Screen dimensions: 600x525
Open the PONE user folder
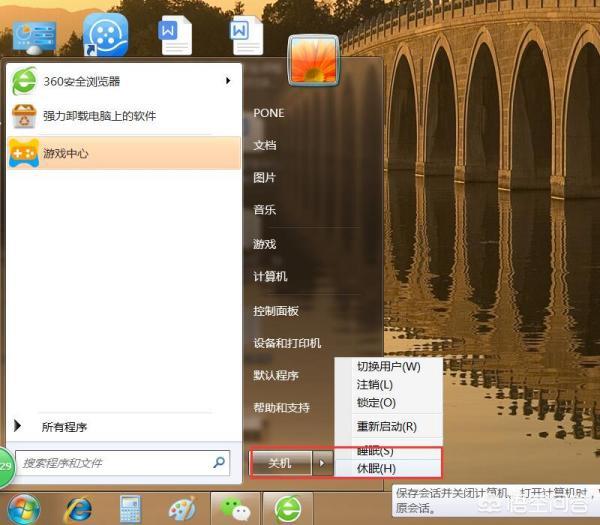click(269, 113)
